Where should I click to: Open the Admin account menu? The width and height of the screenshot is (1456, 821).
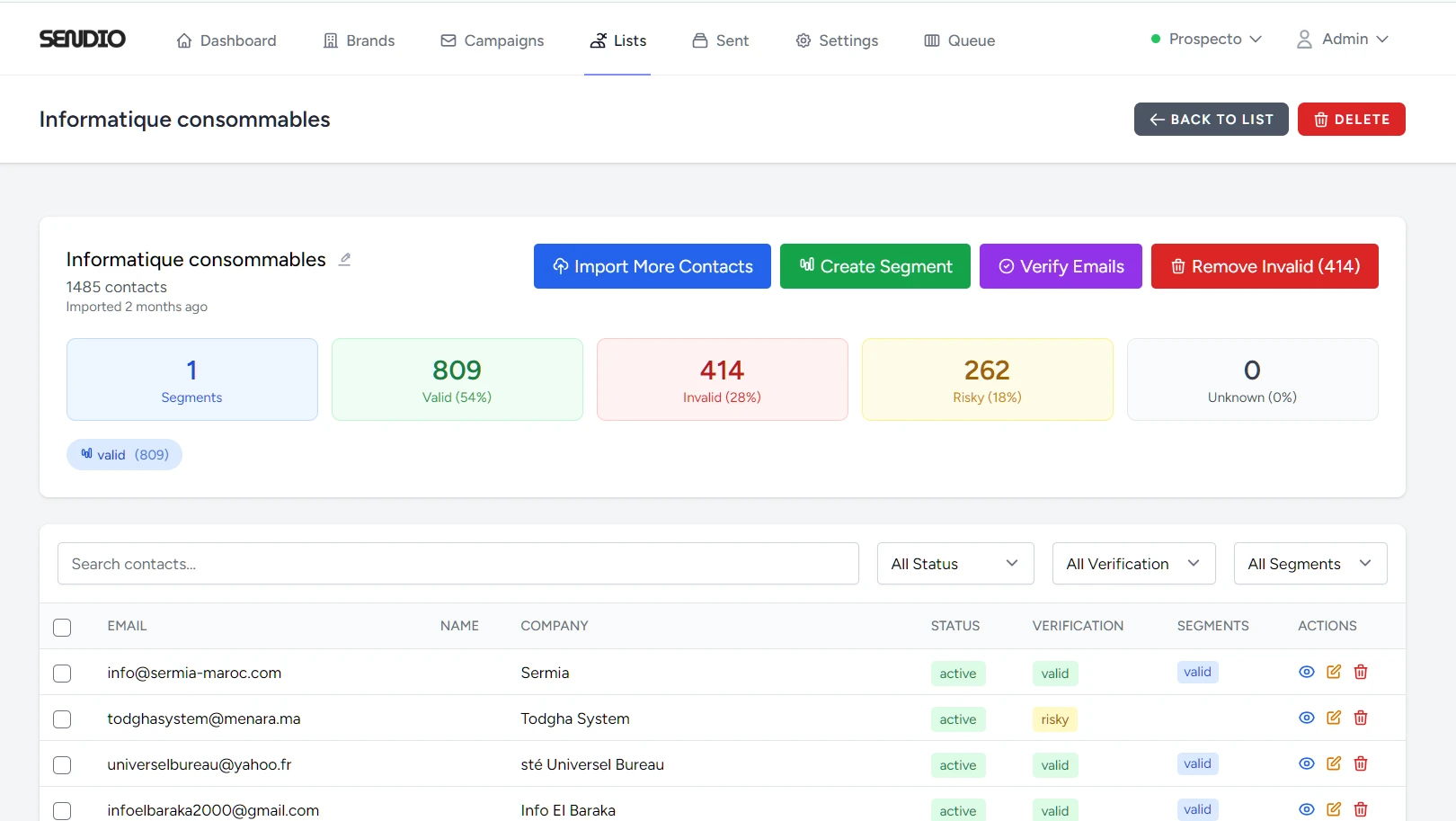1343,39
